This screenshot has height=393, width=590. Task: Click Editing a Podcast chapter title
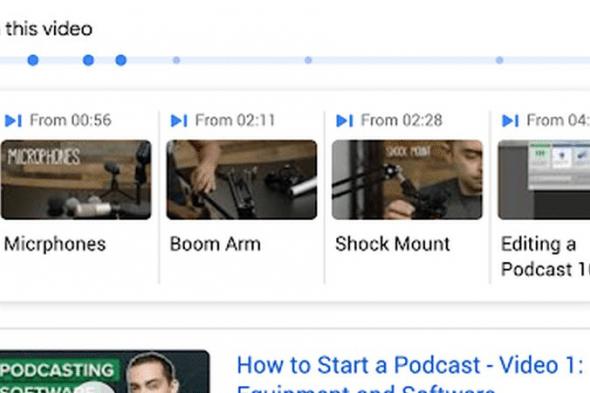[545, 257]
